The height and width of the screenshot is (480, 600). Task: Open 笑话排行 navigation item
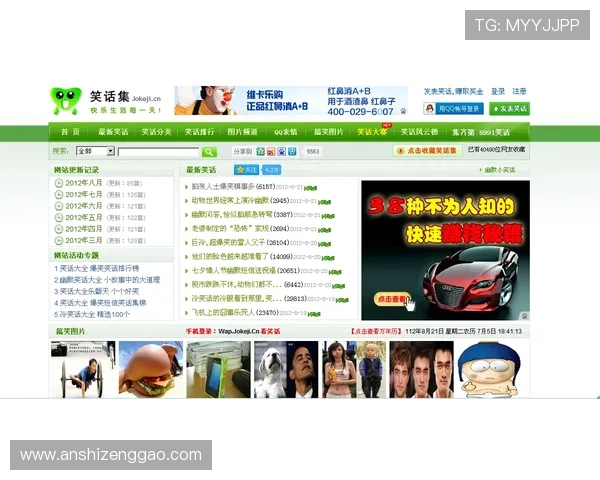[199, 132]
